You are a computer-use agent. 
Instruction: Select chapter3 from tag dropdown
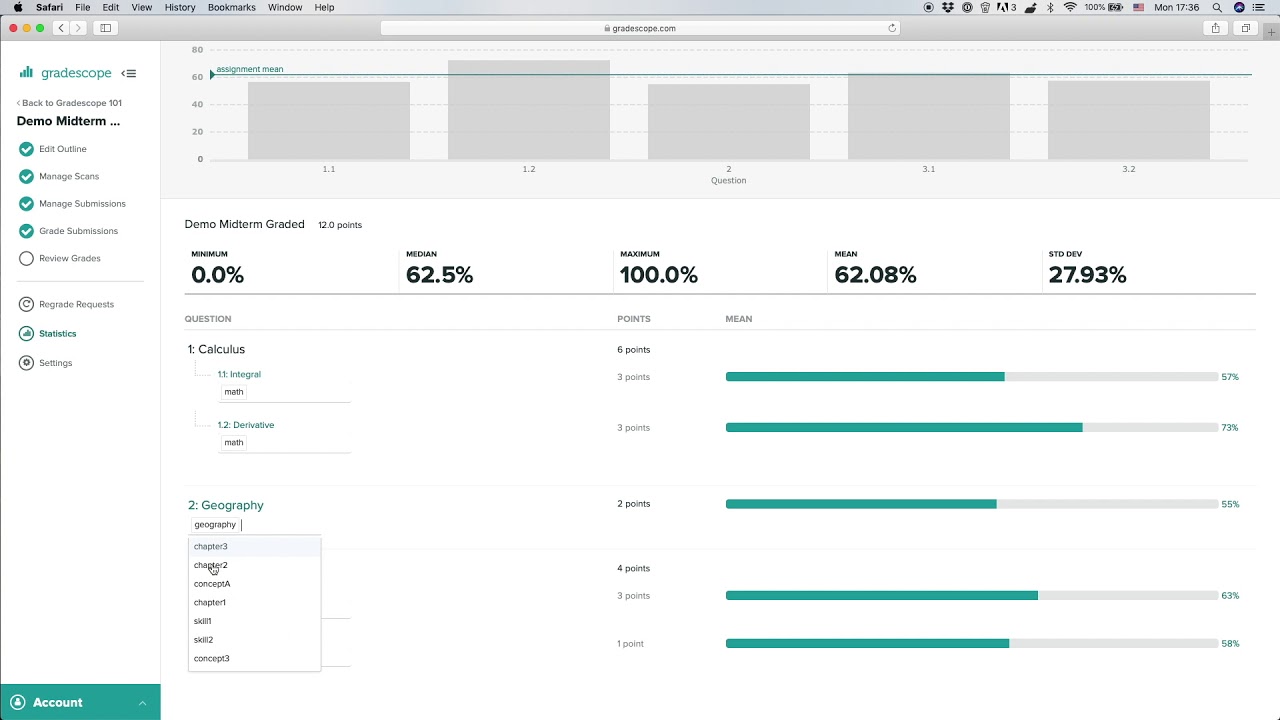[x=254, y=547]
